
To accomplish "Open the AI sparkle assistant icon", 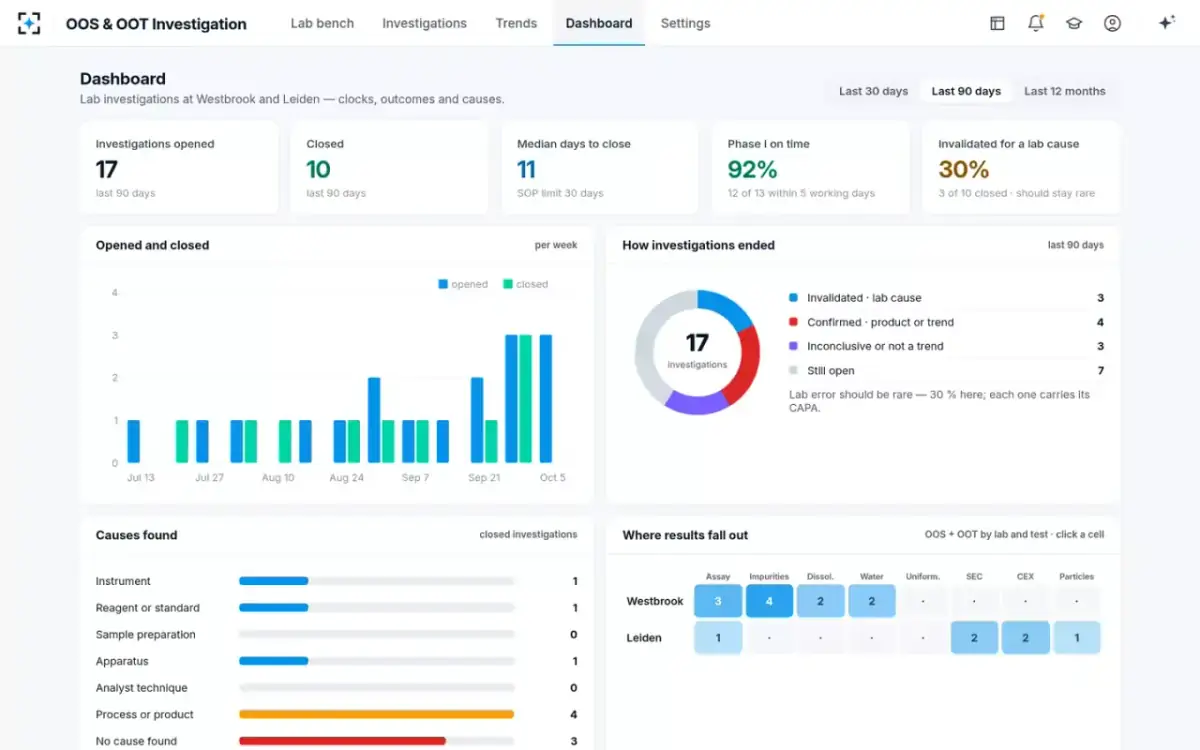I will point(1166,23).
